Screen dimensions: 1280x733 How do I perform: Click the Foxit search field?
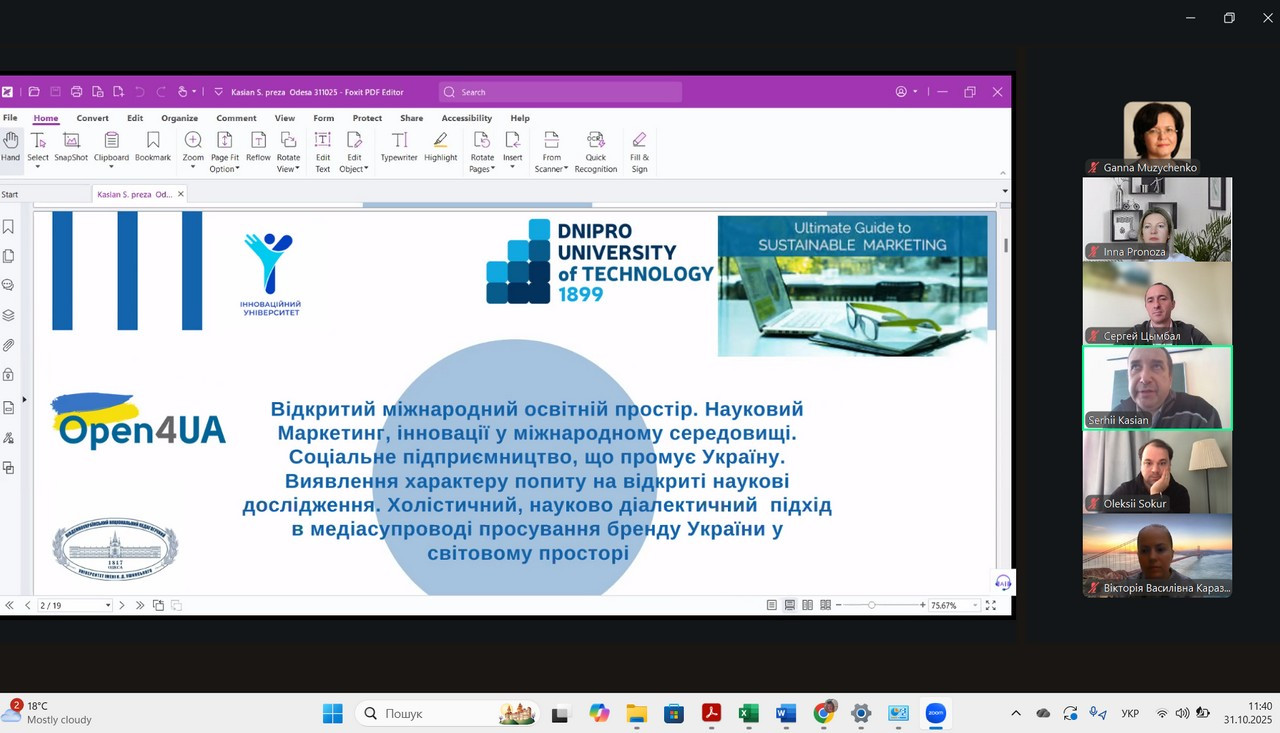click(x=560, y=92)
